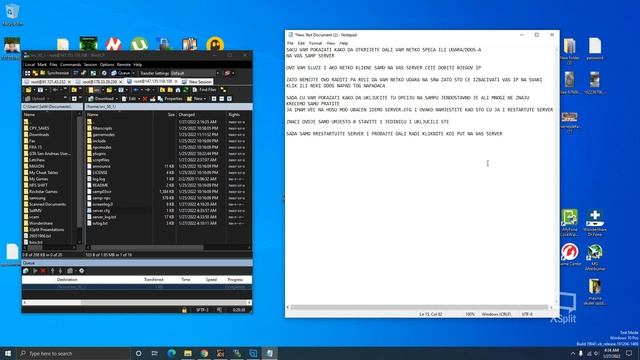Click the red Delete X icon
The image size is (640, 360).
[145, 99]
